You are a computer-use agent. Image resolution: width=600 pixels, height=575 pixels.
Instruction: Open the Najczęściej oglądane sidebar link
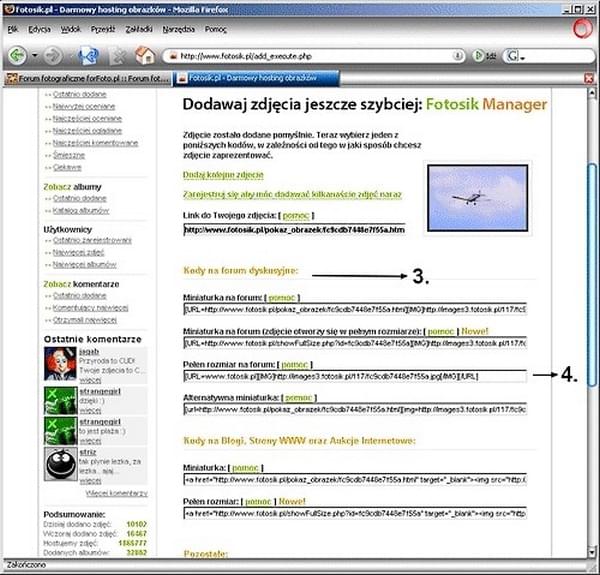point(87,131)
